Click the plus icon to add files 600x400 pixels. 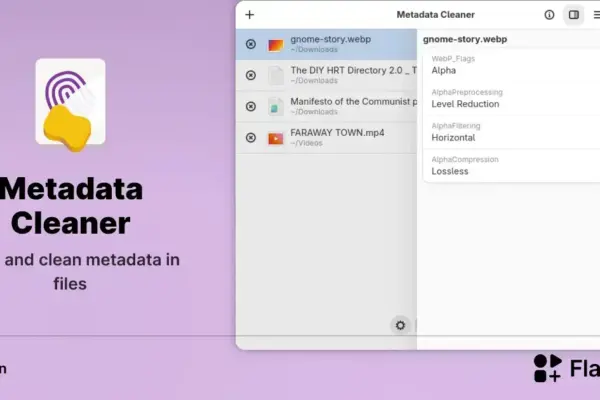click(249, 15)
